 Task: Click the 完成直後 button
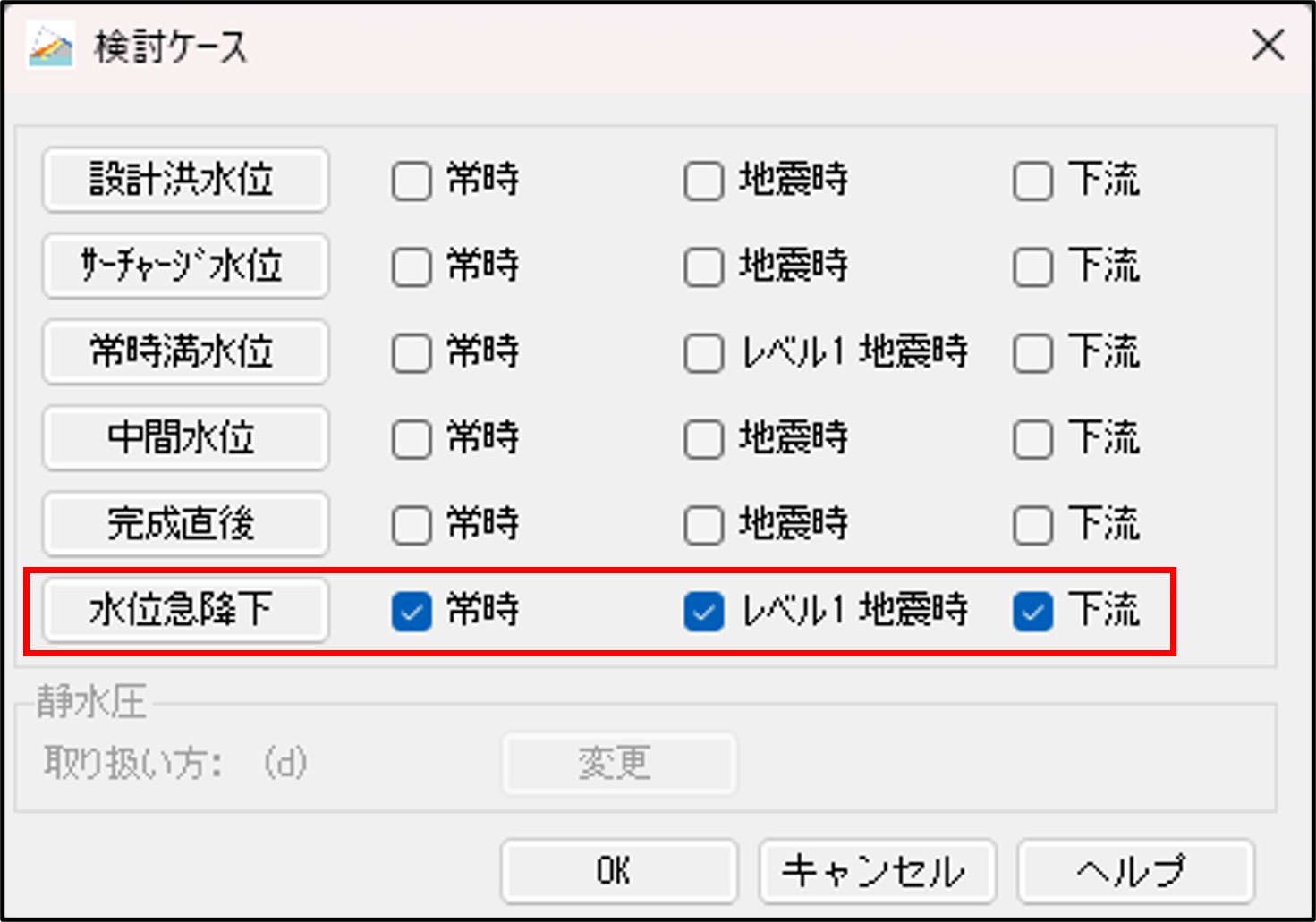point(185,523)
